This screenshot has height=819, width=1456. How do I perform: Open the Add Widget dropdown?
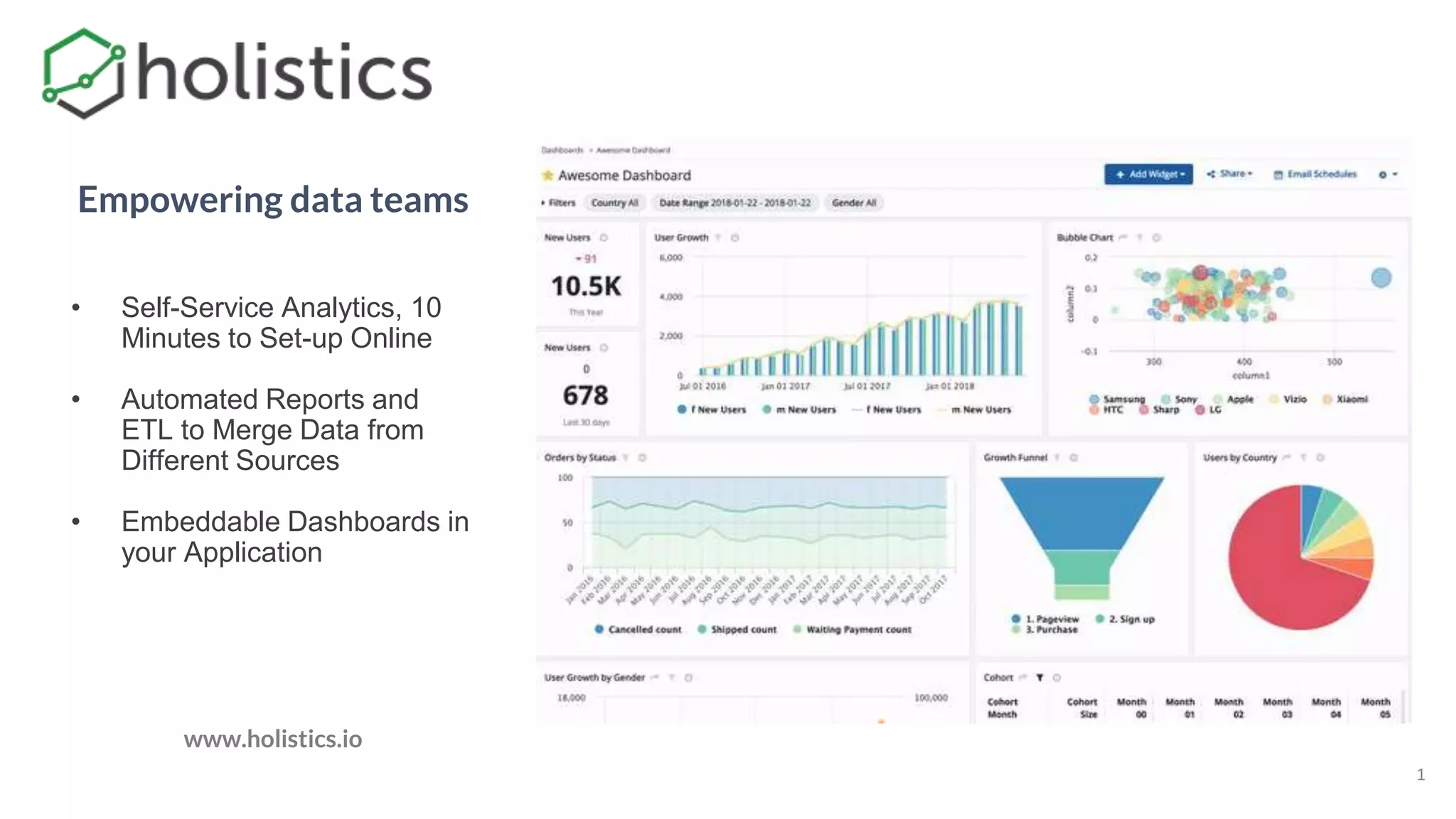pyautogui.click(x=1148, y=174)
